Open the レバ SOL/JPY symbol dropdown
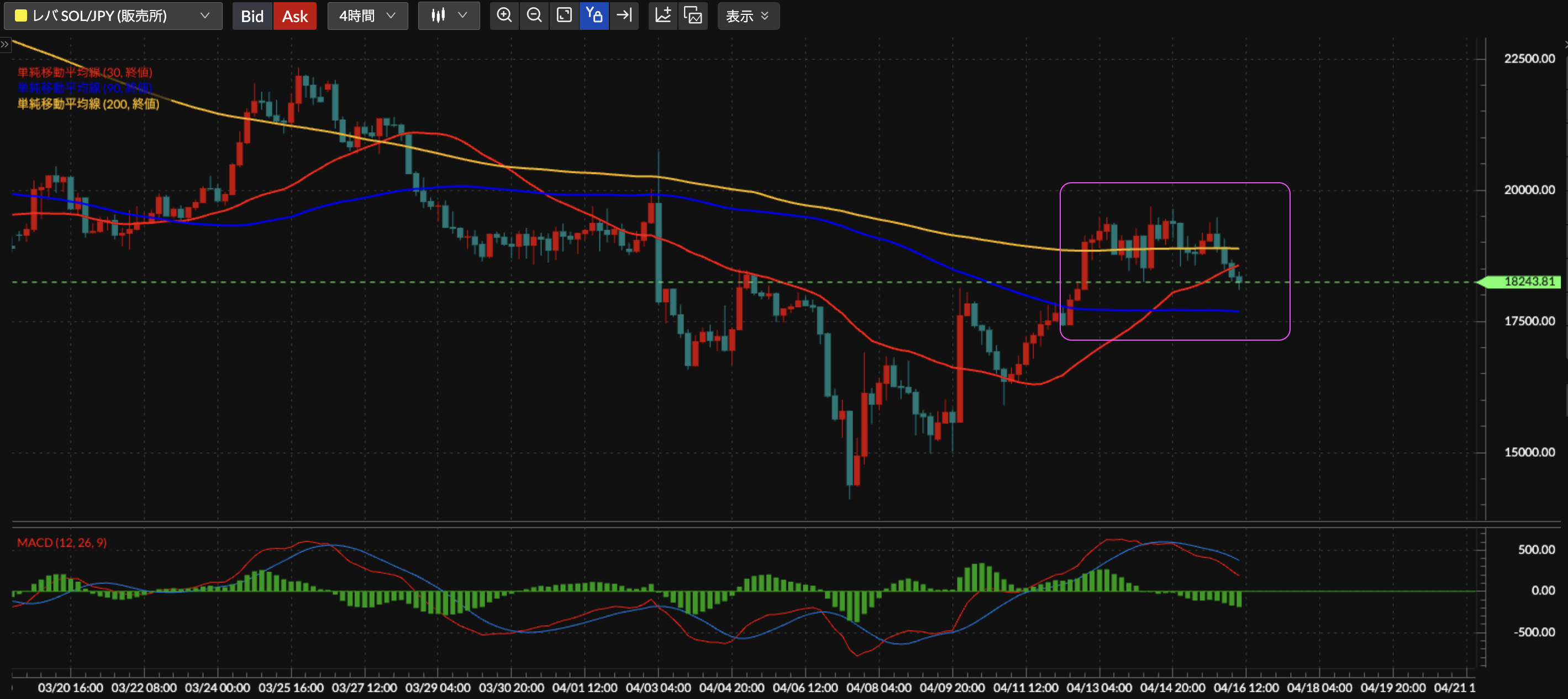 pos(113,16)
